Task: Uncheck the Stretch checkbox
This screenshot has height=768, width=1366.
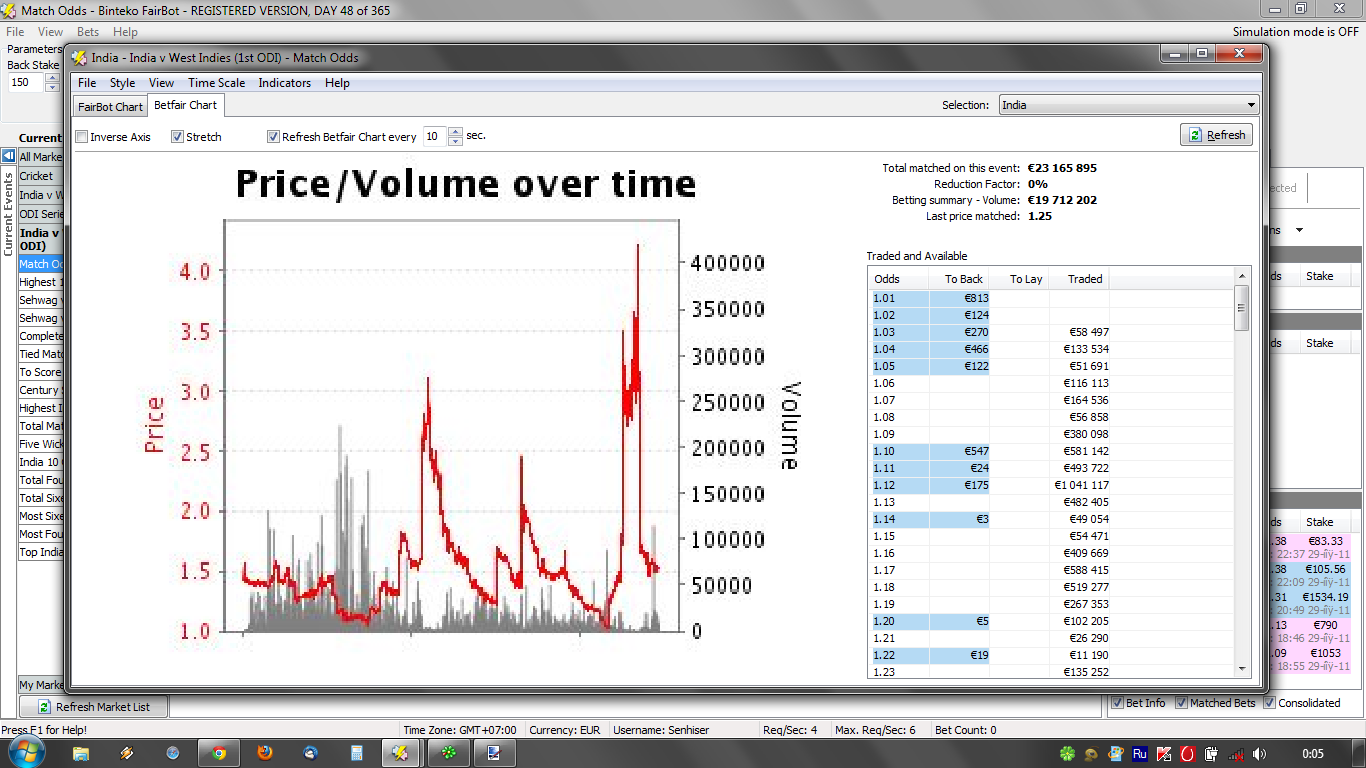Action: click(177, 137)
